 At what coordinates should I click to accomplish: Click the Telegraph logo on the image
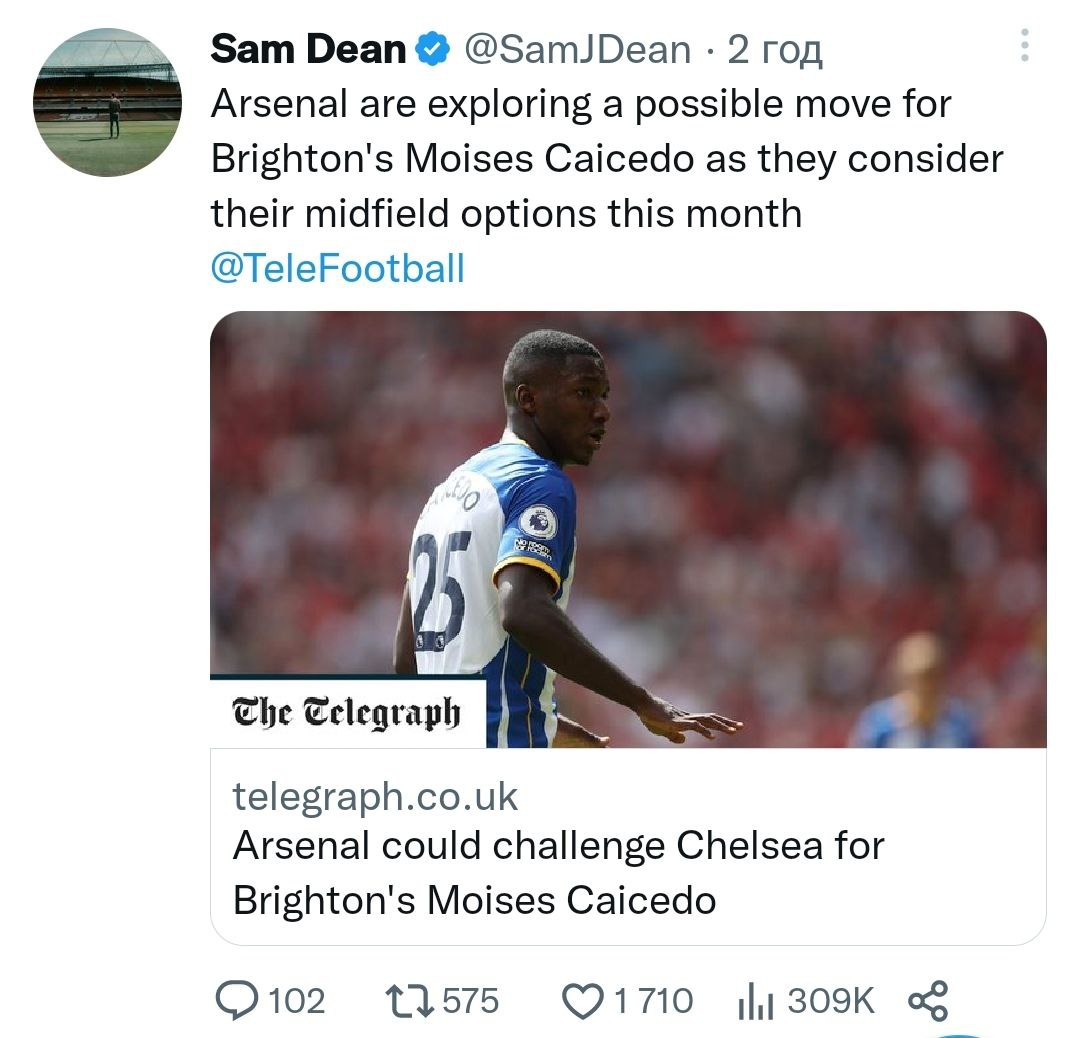[347, 713]
